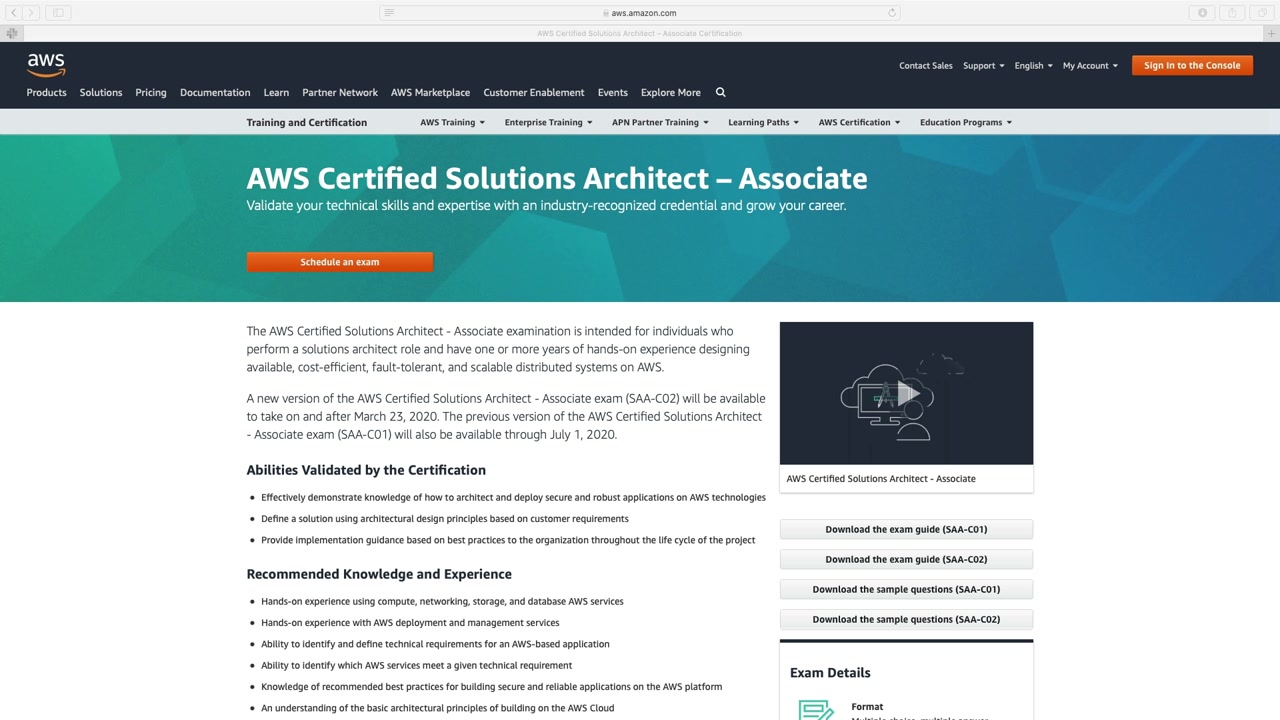This screenshot has width=1280, height=720.
Task: Download the sample questions (SAA-C02)
Action: (906, 619)
